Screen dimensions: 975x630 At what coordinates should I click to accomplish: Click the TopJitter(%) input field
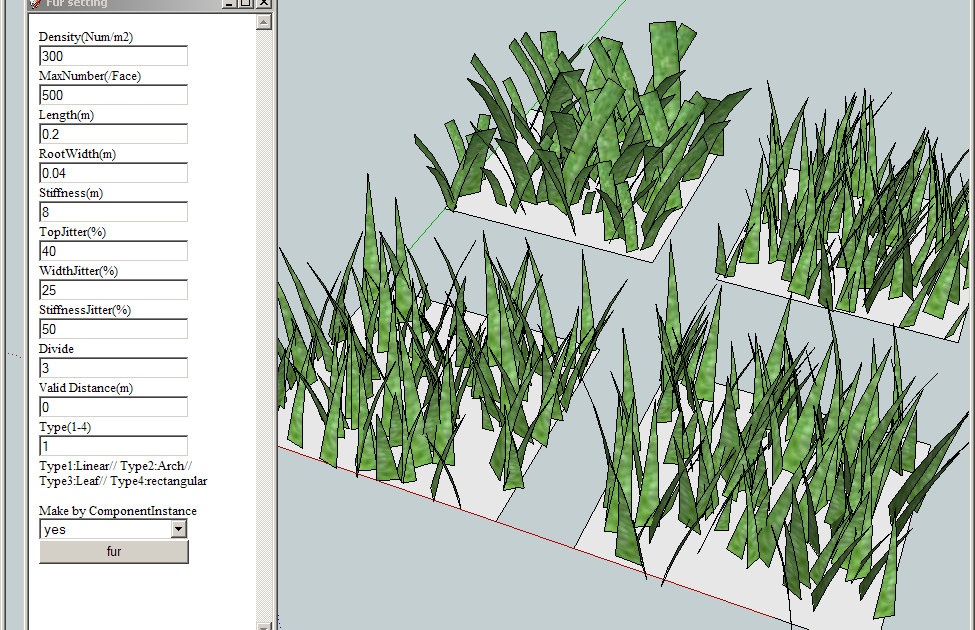113,251
